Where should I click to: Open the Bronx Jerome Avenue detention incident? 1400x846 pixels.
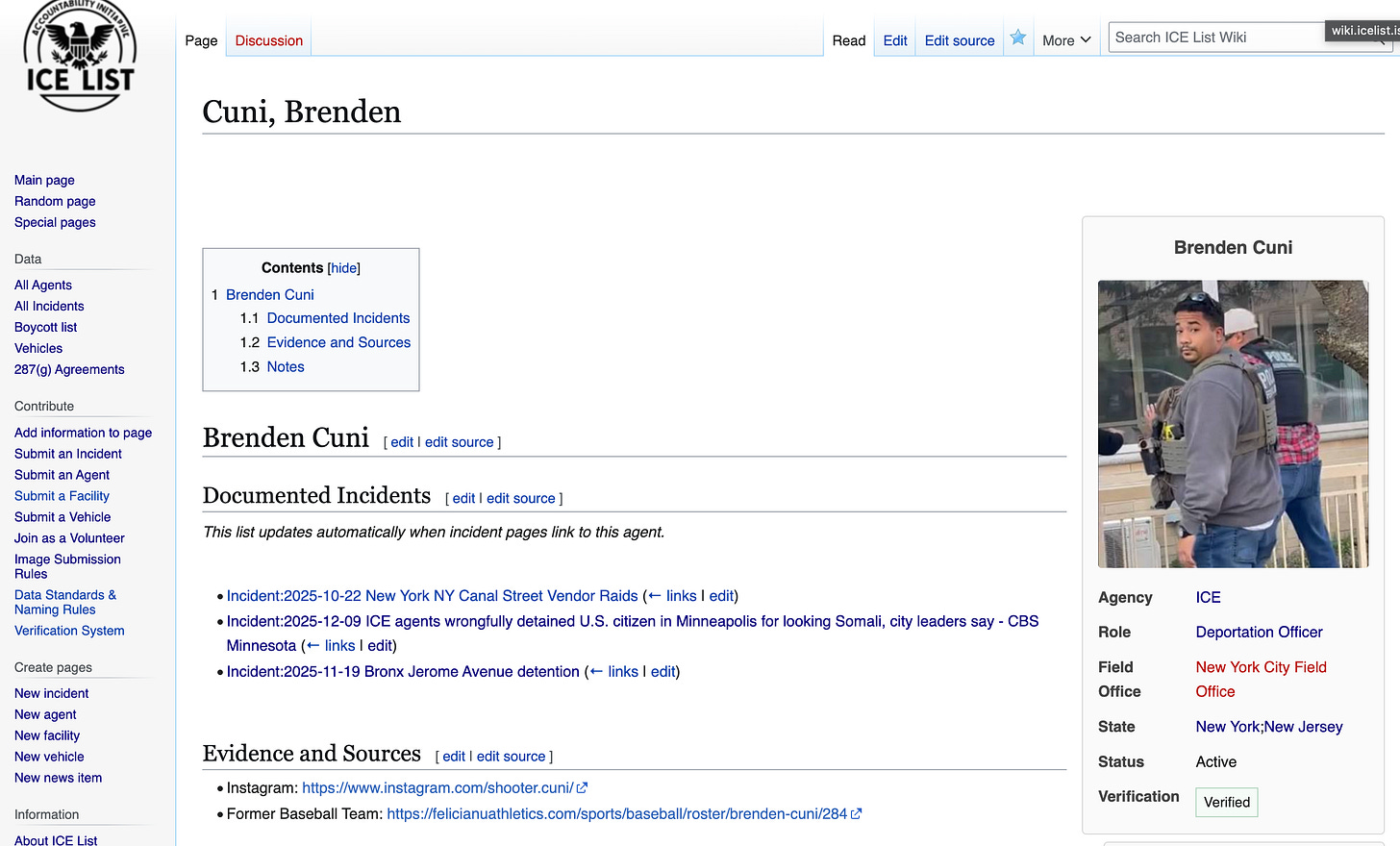403,672
